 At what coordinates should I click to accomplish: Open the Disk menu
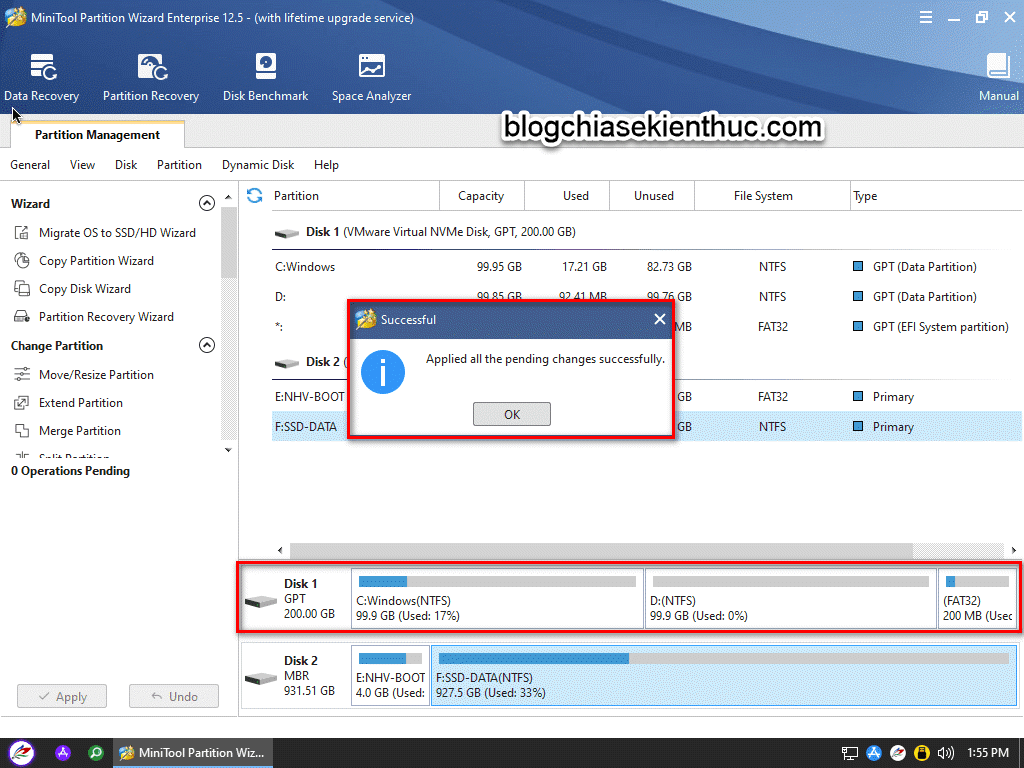point(126,165)
